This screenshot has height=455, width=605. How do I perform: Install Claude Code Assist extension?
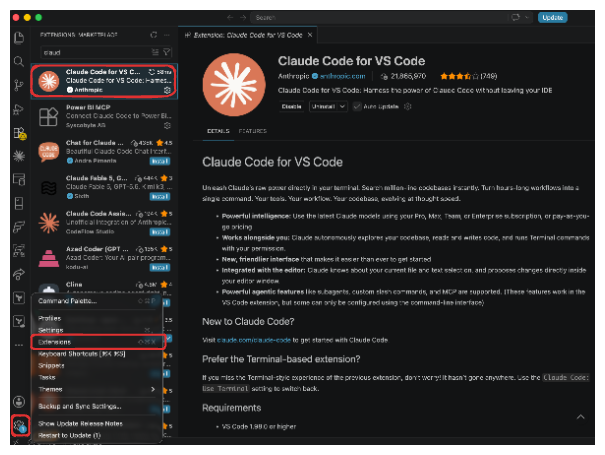tap(160, 232)
